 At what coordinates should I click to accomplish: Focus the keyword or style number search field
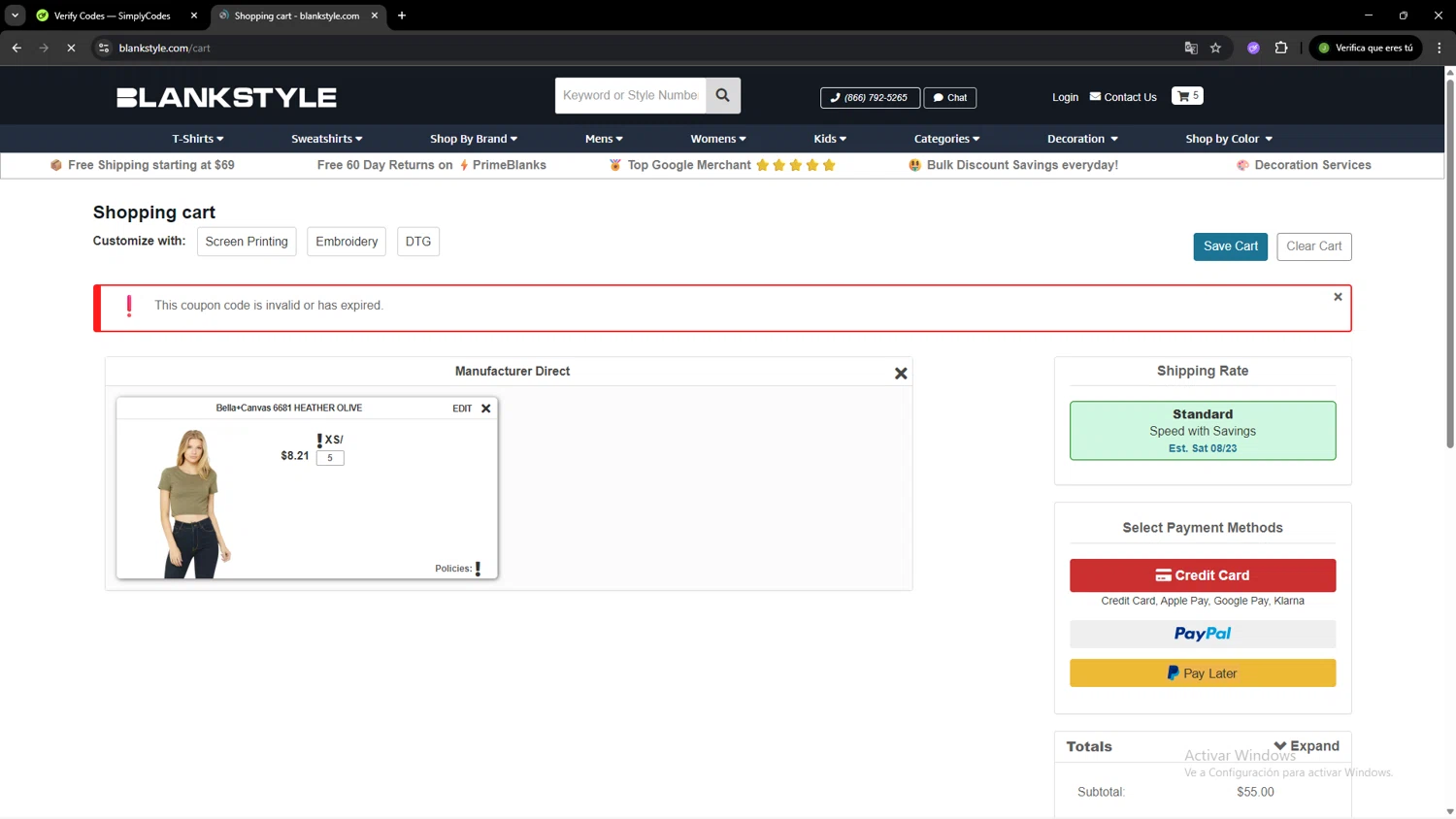point(631,95)
